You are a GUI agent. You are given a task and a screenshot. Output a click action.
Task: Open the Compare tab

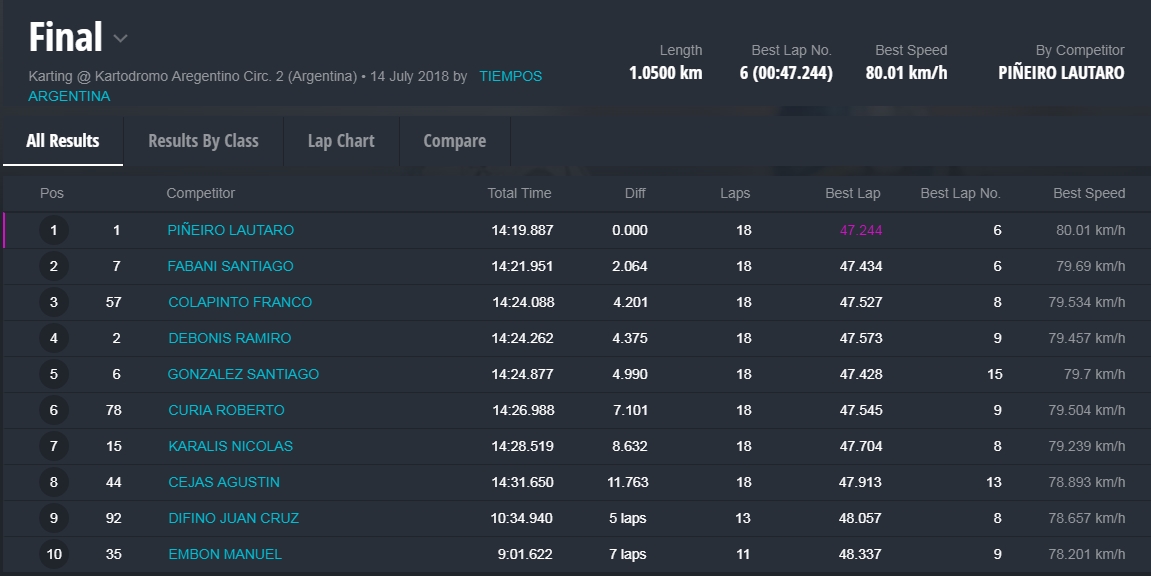(454, 141)
